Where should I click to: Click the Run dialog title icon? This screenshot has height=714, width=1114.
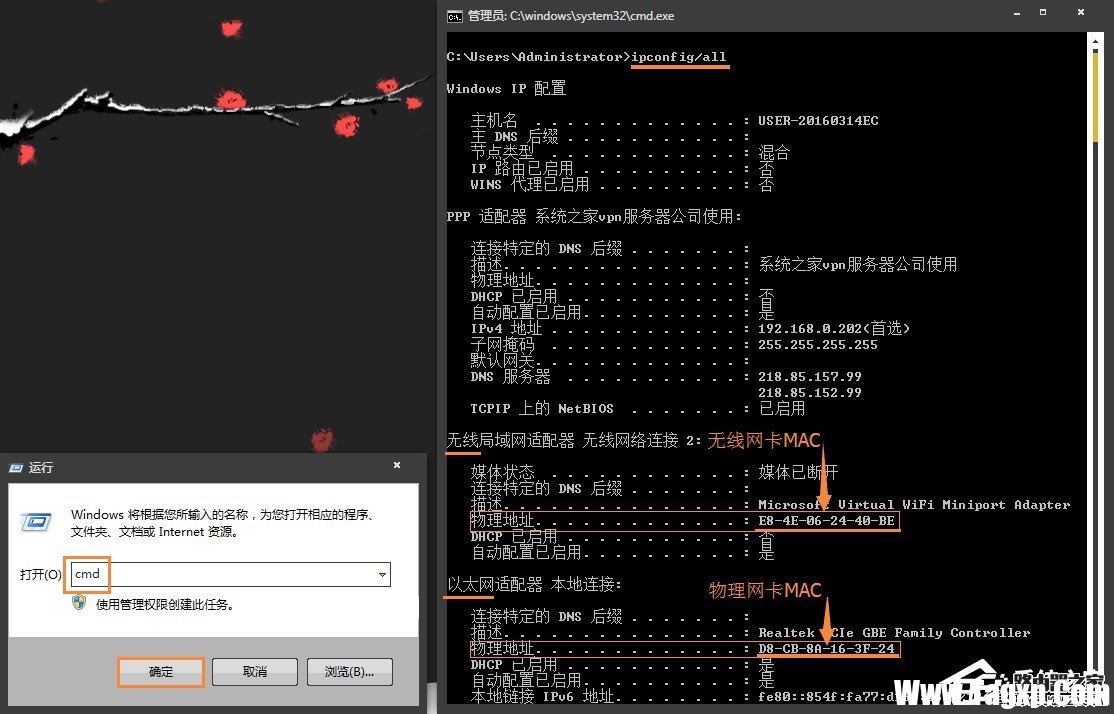point(16,467)
